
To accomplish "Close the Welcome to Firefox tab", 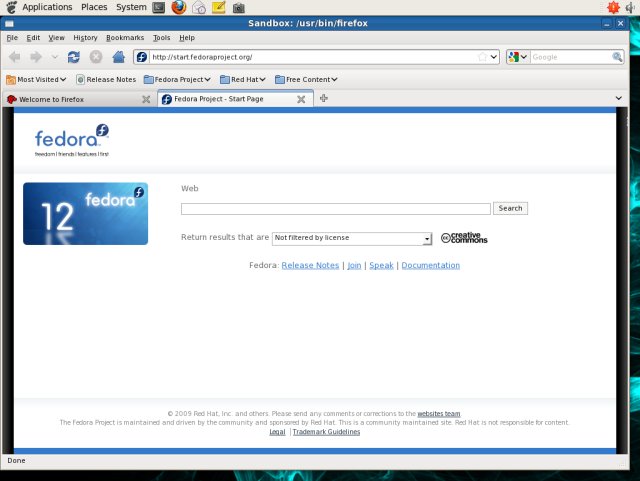I will pyautogui.click(x=146, y=99).
